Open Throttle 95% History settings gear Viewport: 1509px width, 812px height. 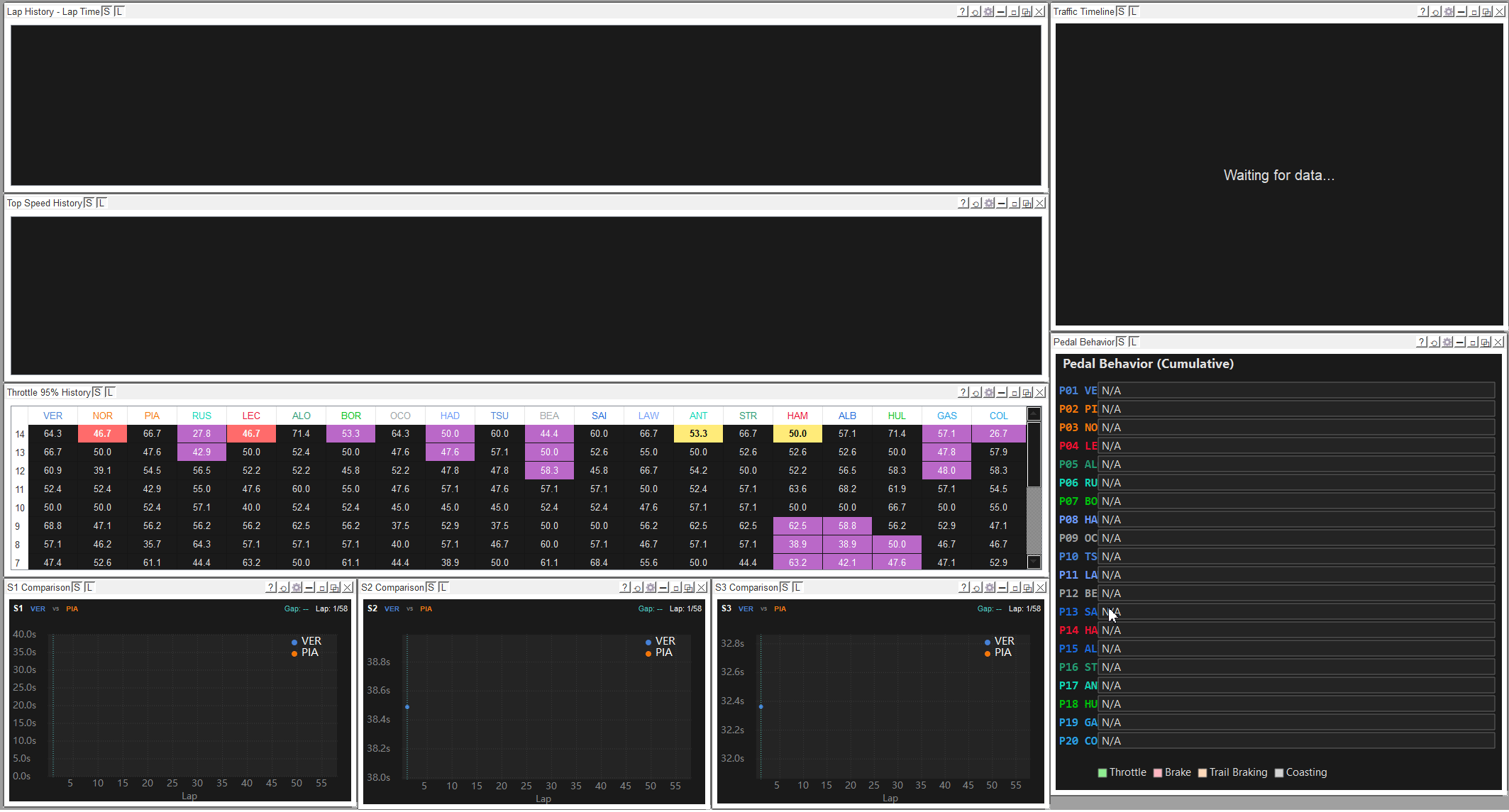click(x=989, y=393)
